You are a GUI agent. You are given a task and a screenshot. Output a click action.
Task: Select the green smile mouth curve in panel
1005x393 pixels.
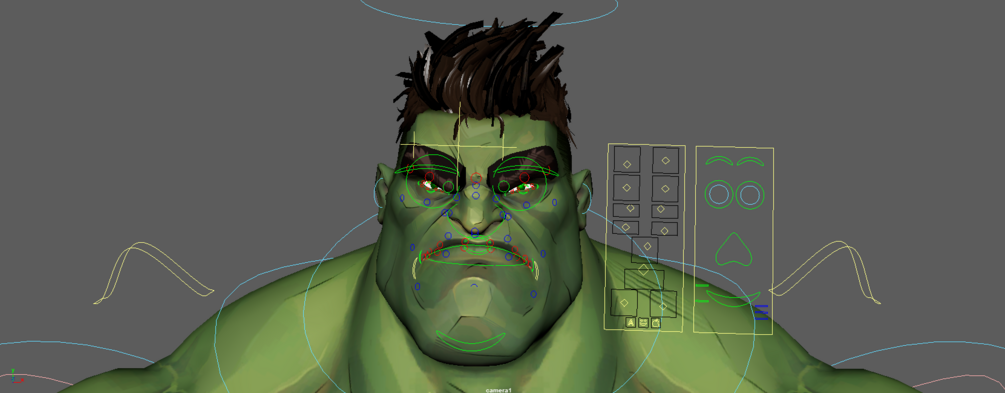coord(734,299)
